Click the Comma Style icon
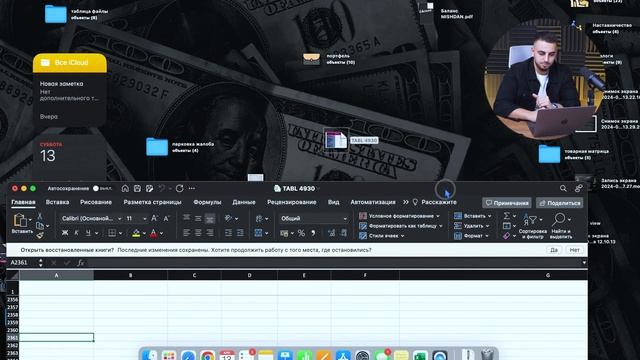The width and height of the screenshot is (640, 360). [x=313, y=233]
